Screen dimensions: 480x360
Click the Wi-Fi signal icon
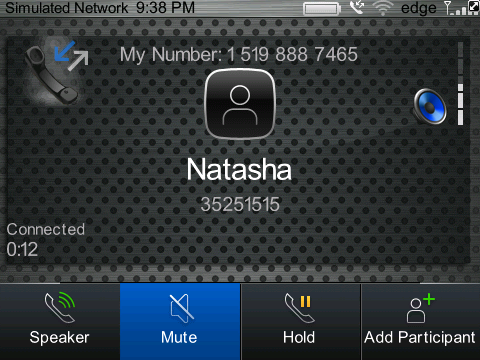pyautogui.click(x=383, y=8)
